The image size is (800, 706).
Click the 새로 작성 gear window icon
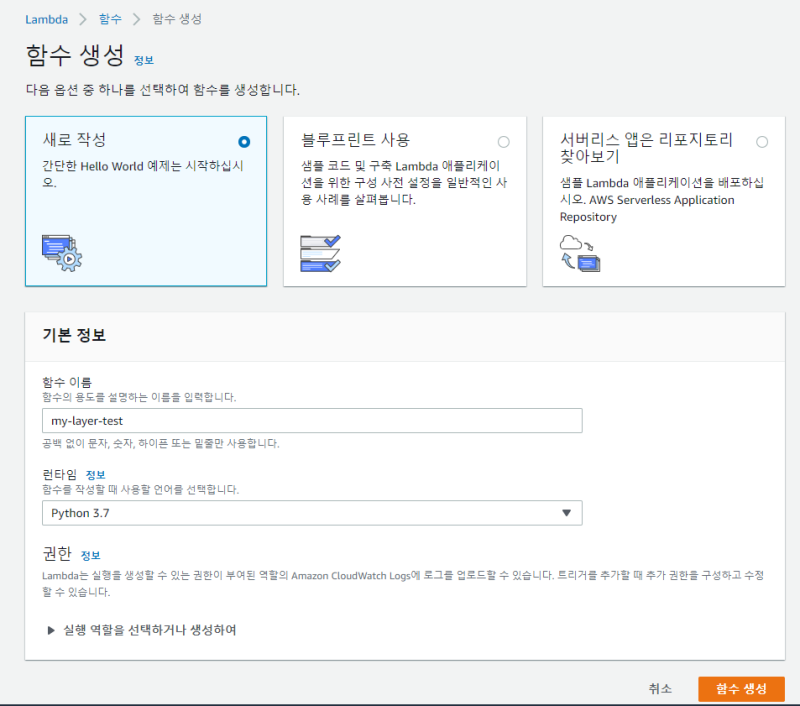62,253
